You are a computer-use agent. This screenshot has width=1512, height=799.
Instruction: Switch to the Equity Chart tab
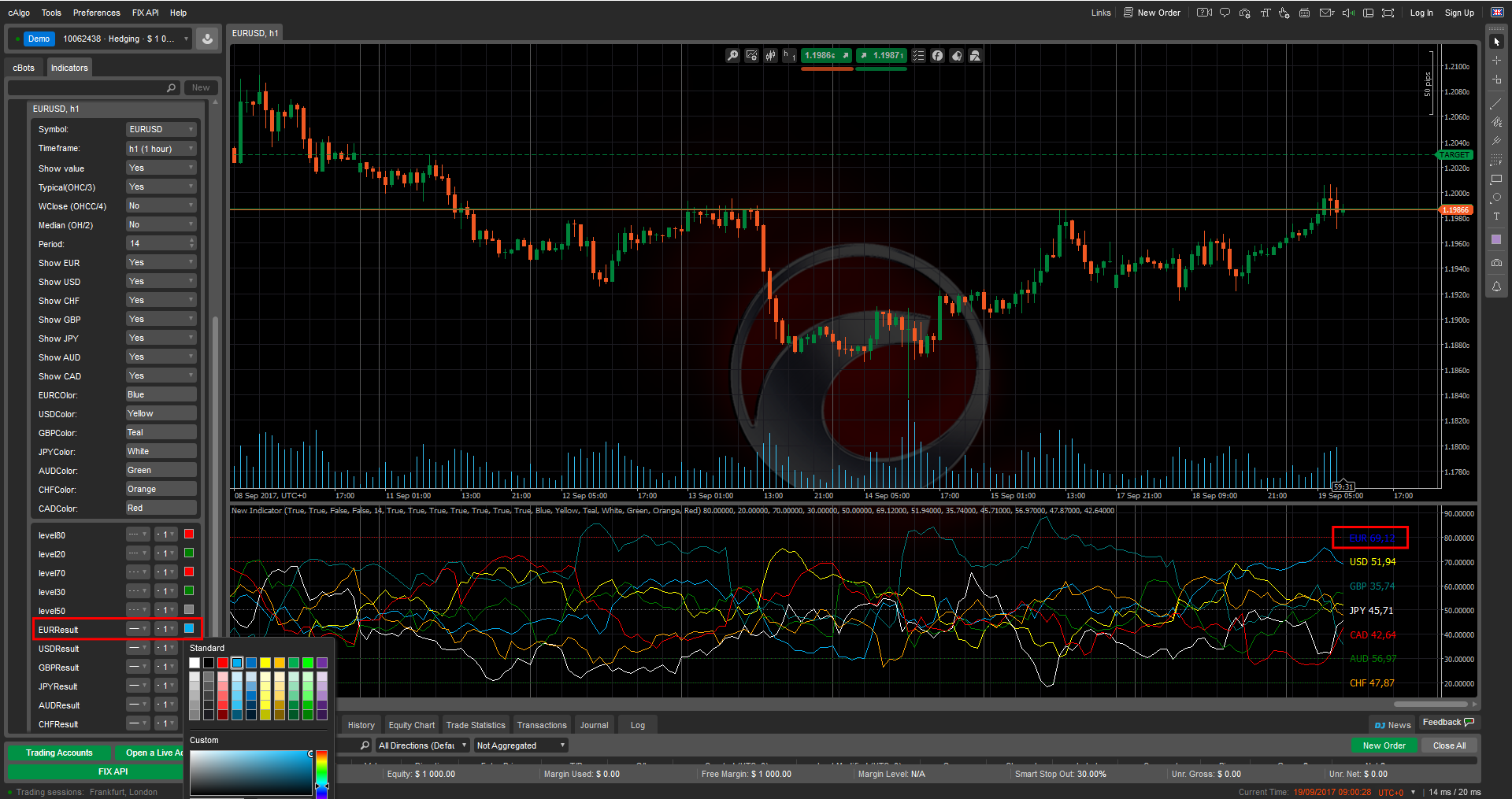click(x=411, y=725)
